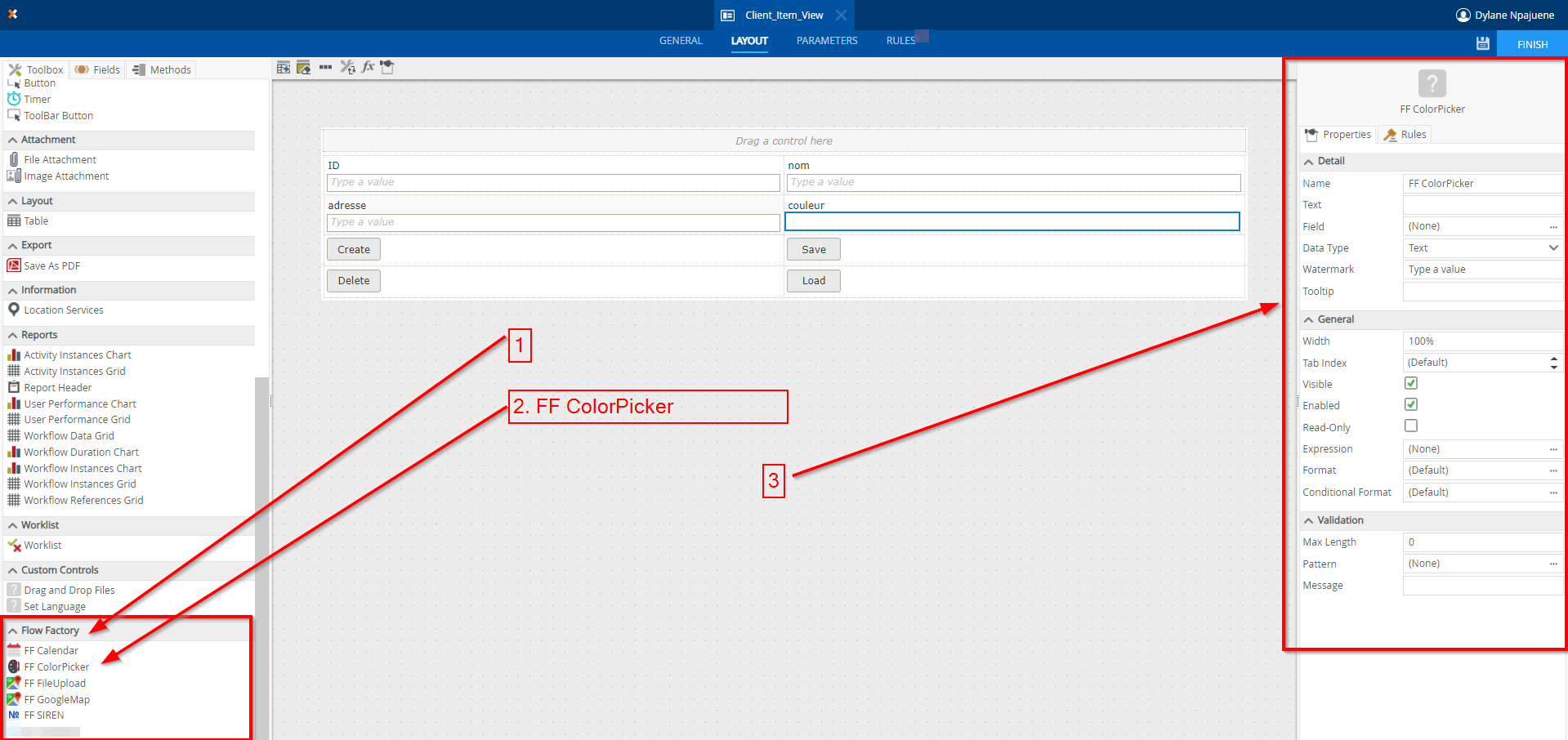1568x740 pixels.
Task: Click the save disk icon near Finish
Action: point(1482,44)
